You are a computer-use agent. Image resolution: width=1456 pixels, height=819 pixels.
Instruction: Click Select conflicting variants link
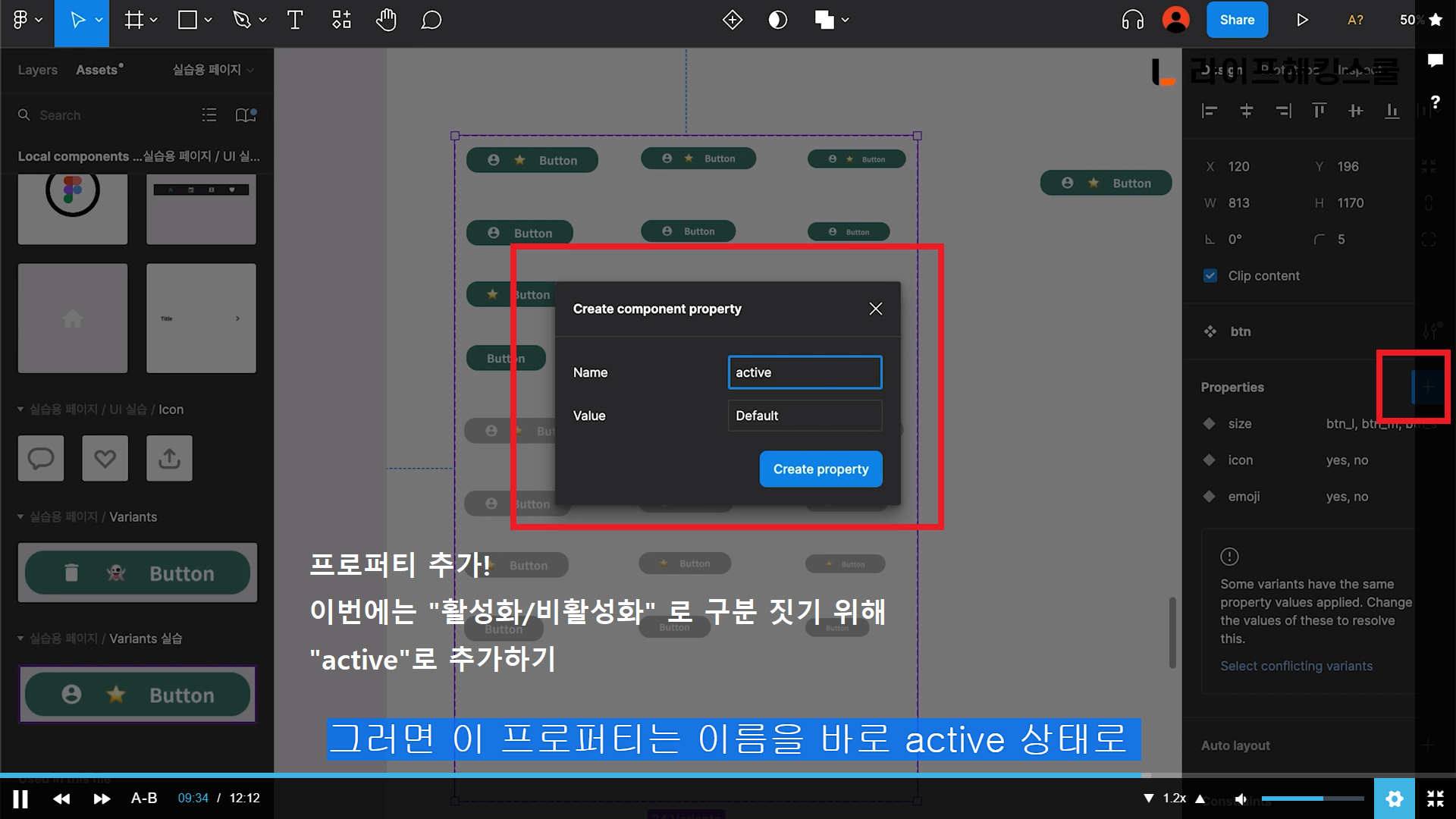pos(1296,666)
